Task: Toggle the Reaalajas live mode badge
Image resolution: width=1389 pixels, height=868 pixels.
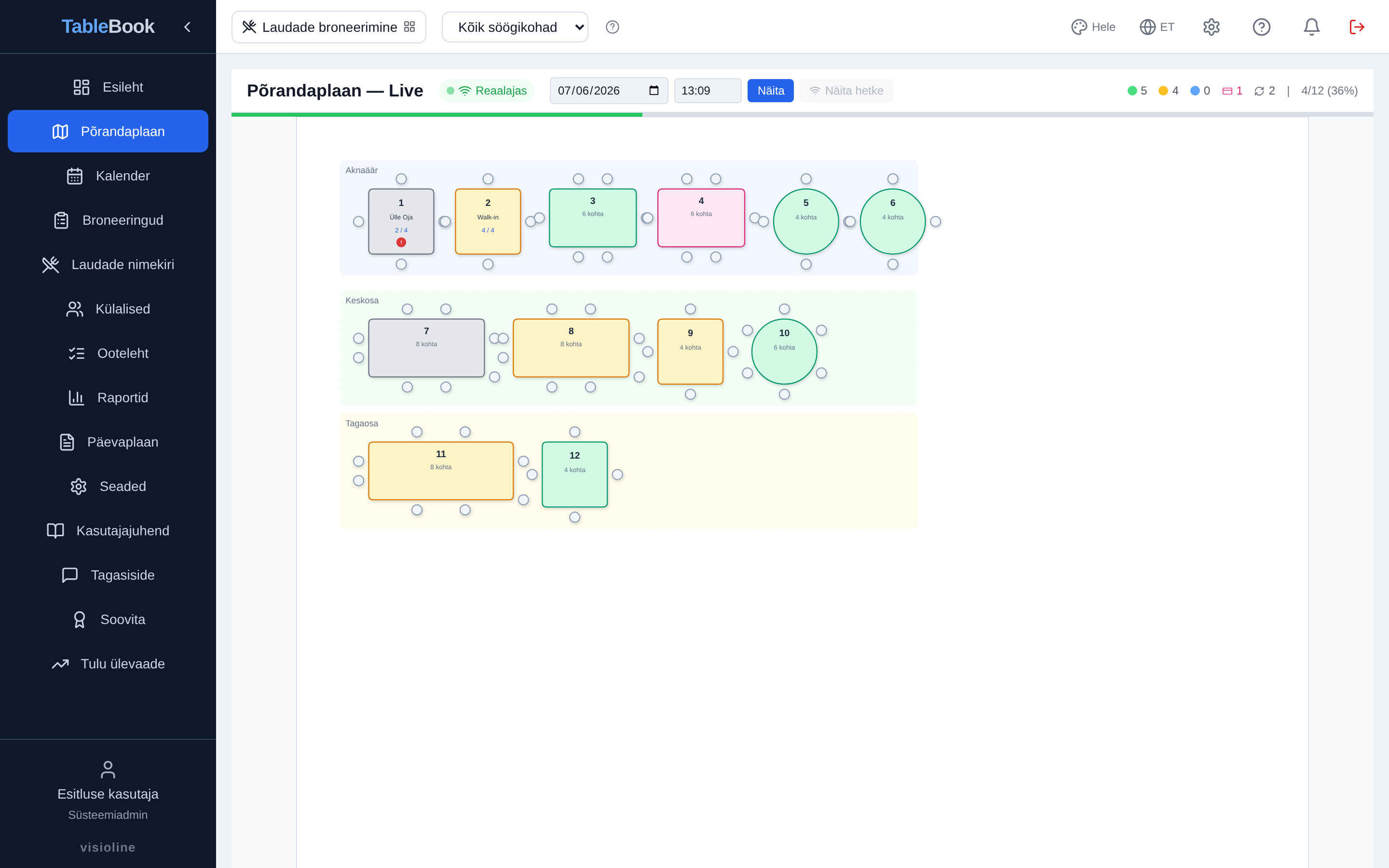Action: [x=487, y=91]
